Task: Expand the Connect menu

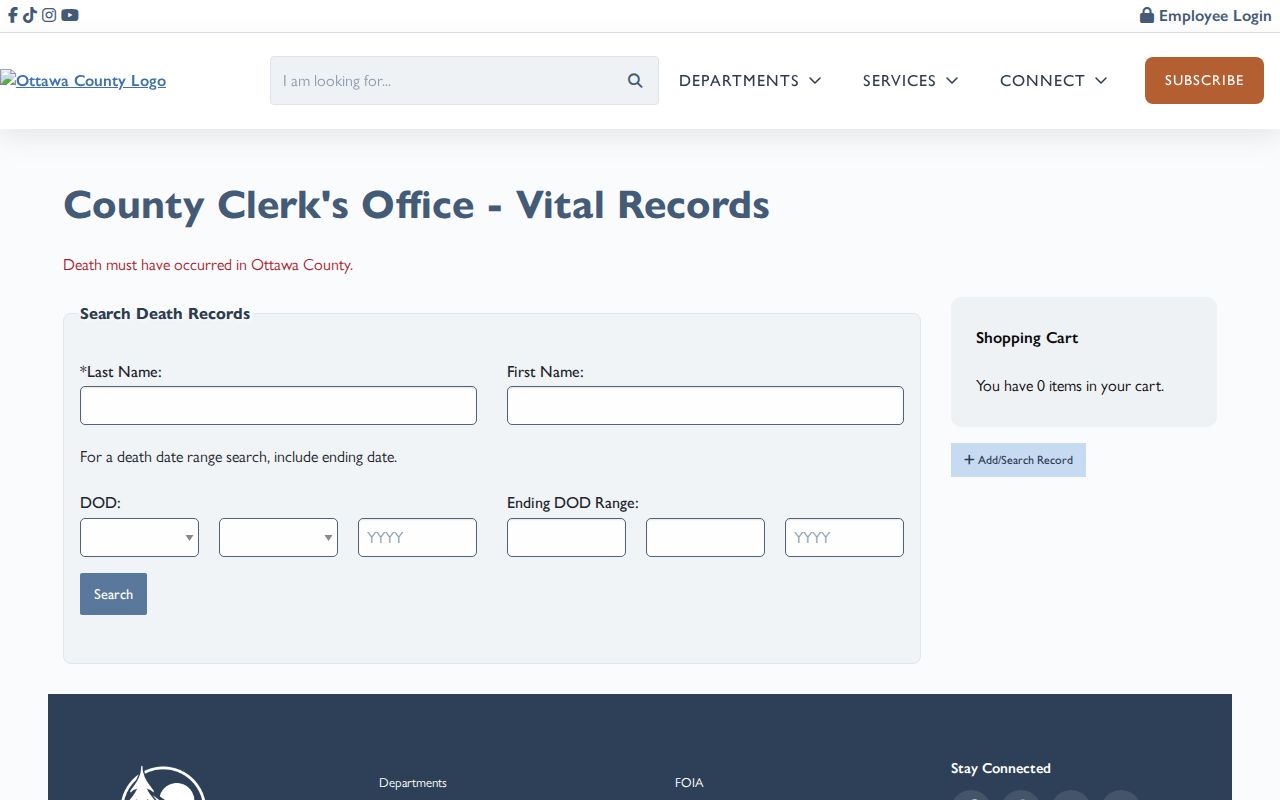Action: [x=1054, y=81]
